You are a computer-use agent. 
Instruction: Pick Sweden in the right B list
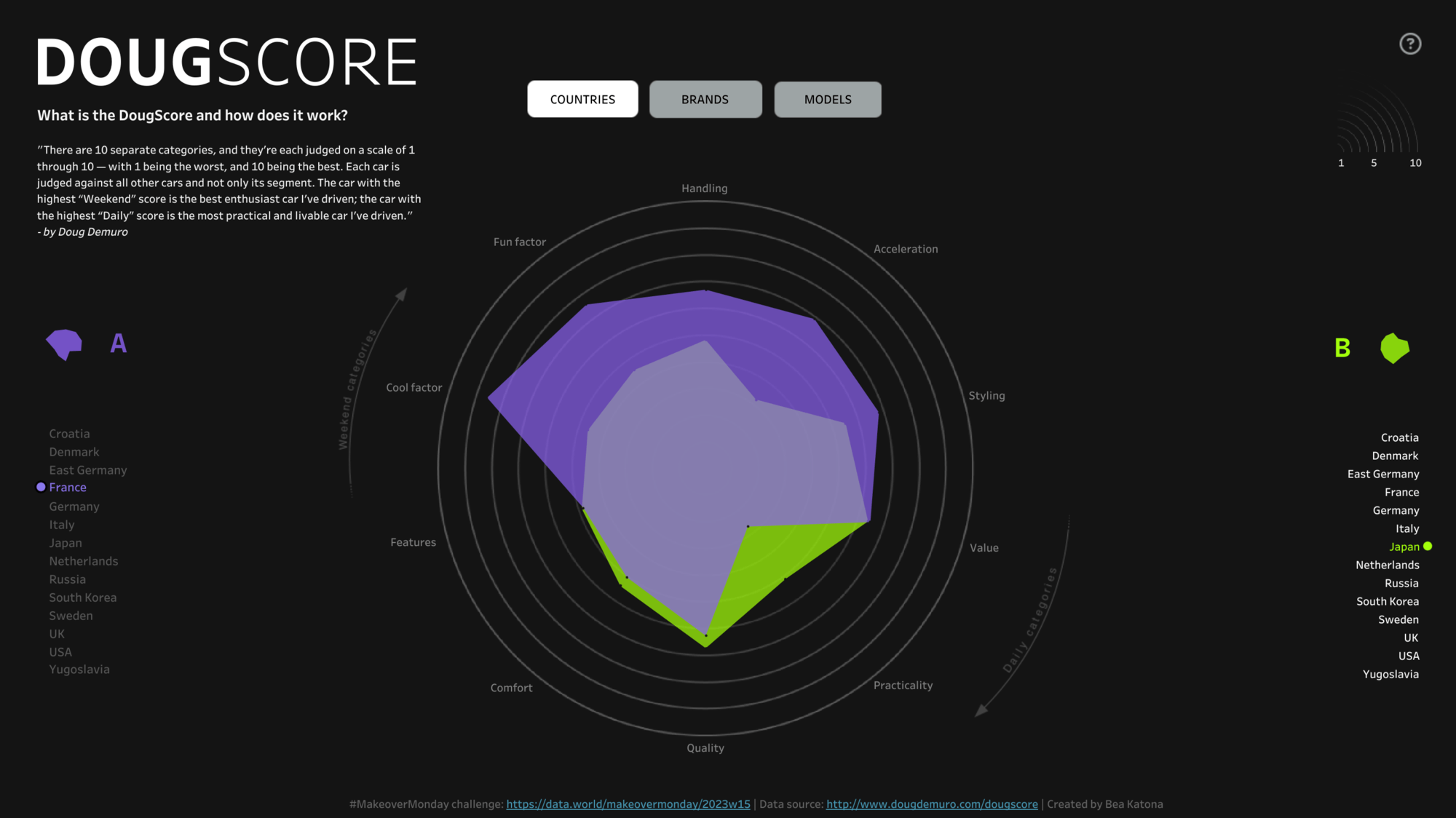pyautogui.click(x=1398, y=620)
